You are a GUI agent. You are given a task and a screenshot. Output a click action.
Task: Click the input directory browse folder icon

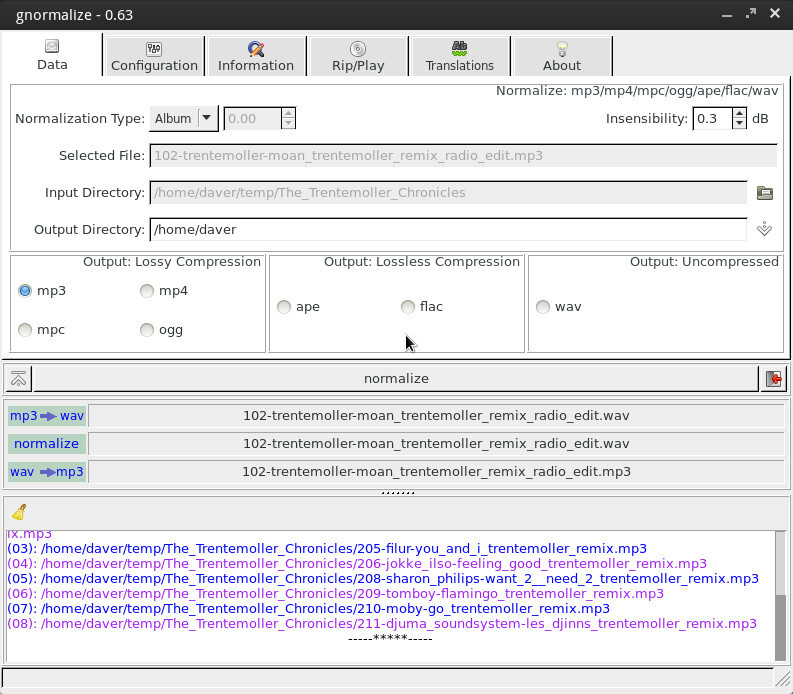pos(765,193)
